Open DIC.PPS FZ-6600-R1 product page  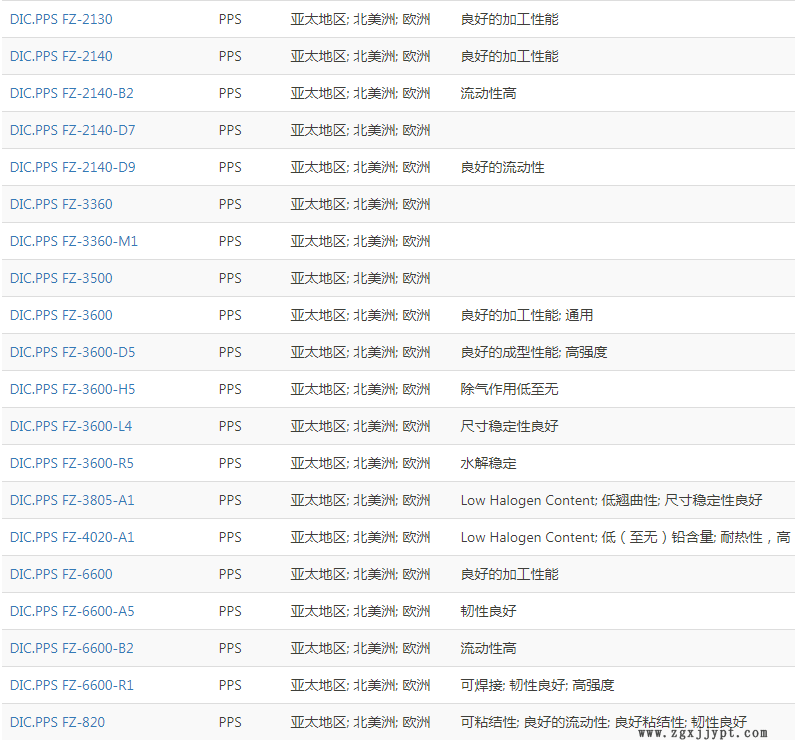(x=71, y=685)
